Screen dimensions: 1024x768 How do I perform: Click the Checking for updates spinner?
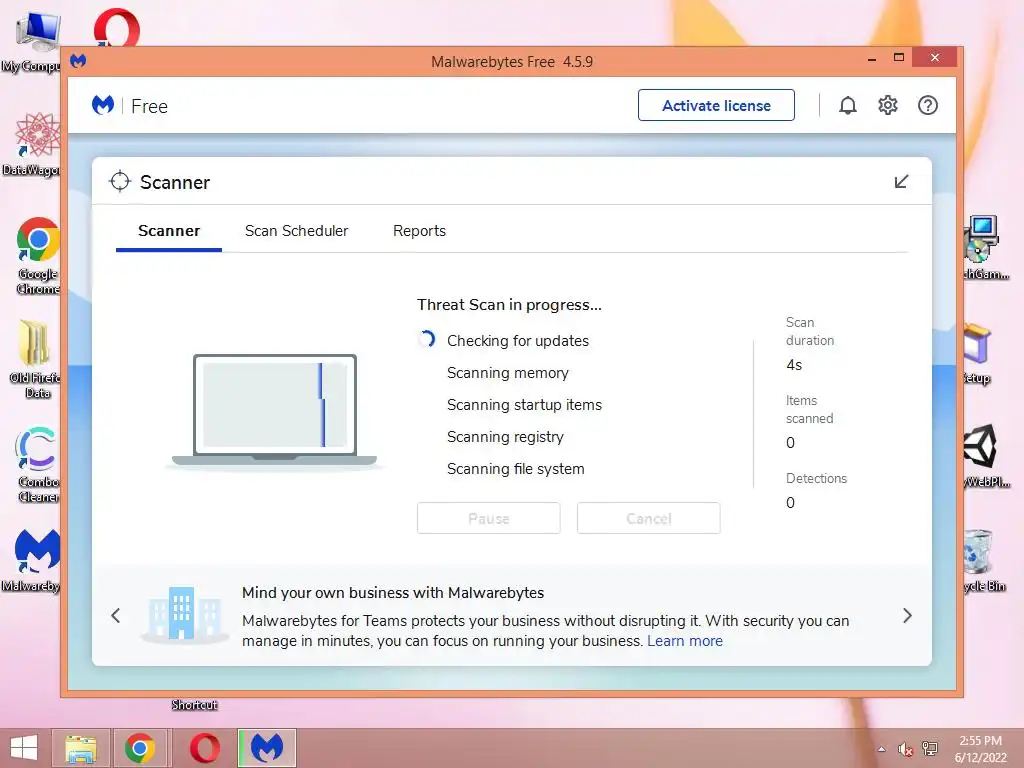click(x=427, y=339)
